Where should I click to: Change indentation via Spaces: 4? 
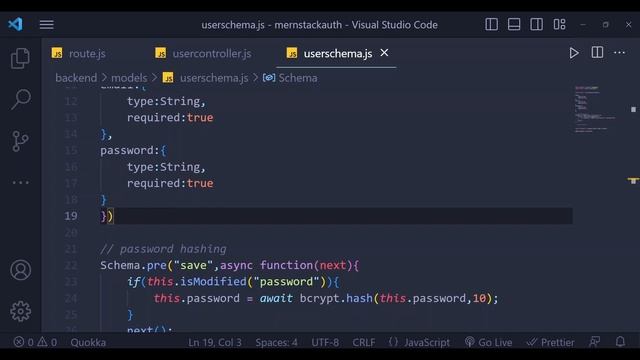coord(276,342)
